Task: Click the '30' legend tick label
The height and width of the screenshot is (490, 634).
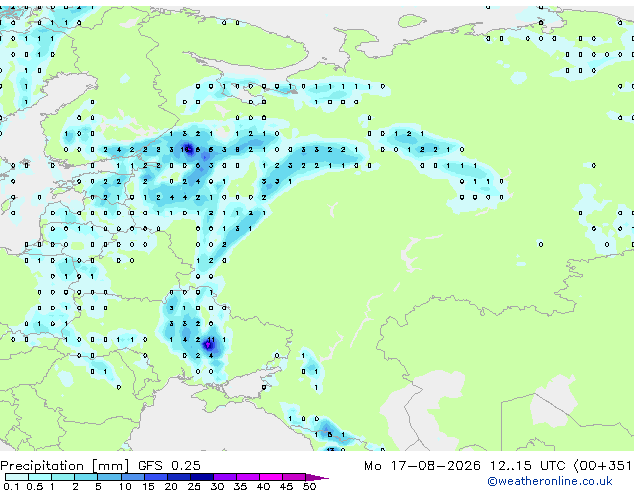Action: pyautogui.click(x=217, y=486)
